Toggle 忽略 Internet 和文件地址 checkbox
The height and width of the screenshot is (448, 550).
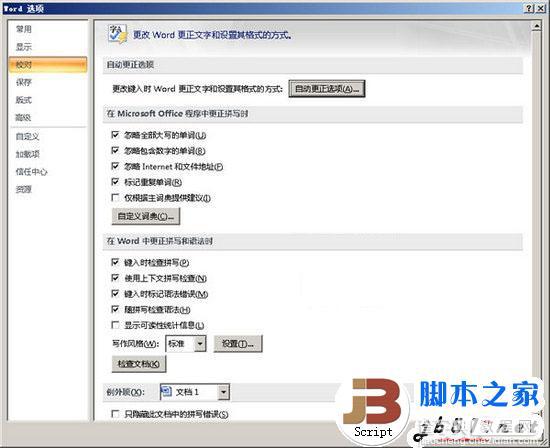coord(115,166)
